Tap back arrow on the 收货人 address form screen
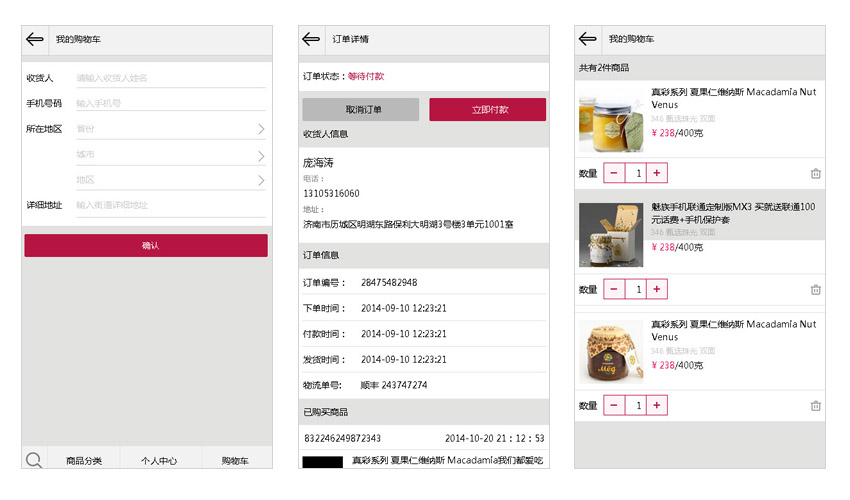850x500 pixels. 35,40
